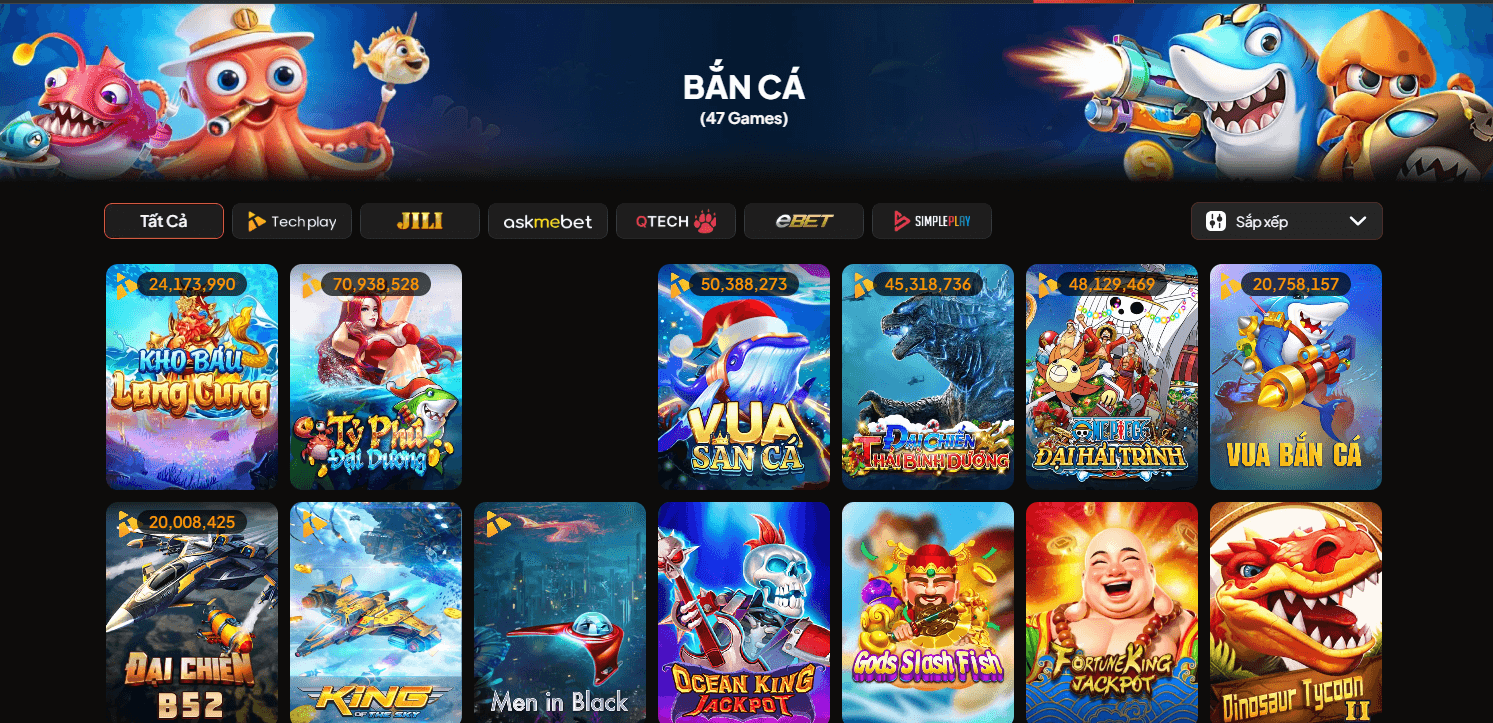The height and width of the screenshot is (723, 1493).
Task: Click the sort icon beside Sắp xếp
Action: coord(1216,221)
